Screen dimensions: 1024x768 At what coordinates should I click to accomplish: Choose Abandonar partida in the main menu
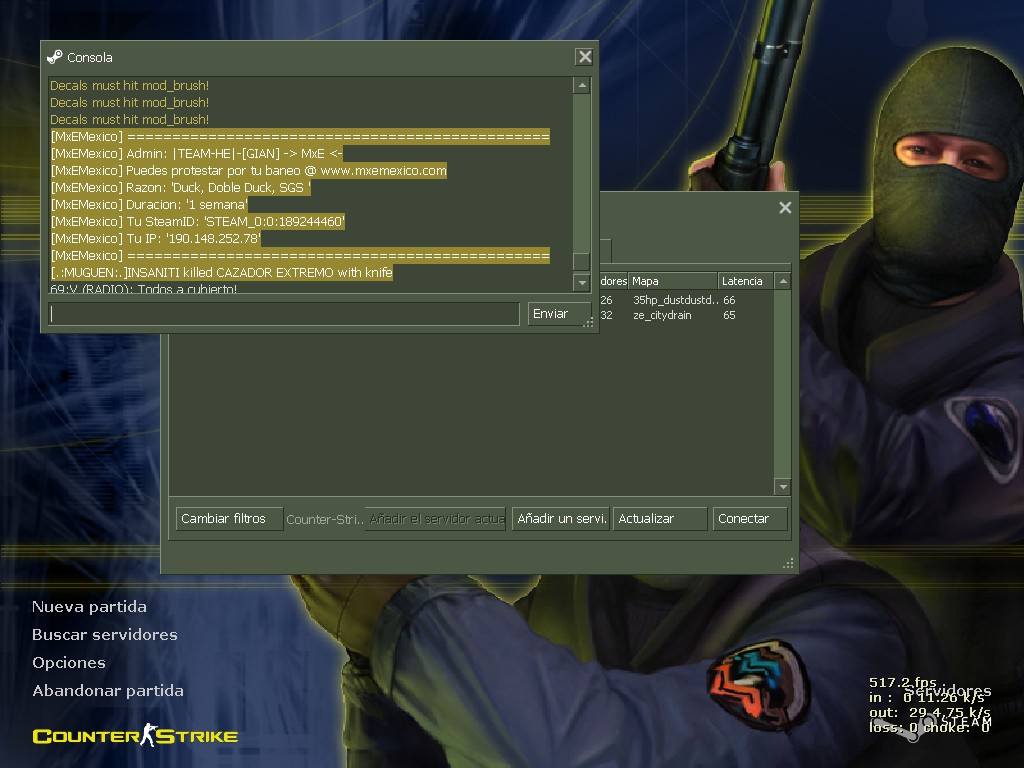click(108, 691)
